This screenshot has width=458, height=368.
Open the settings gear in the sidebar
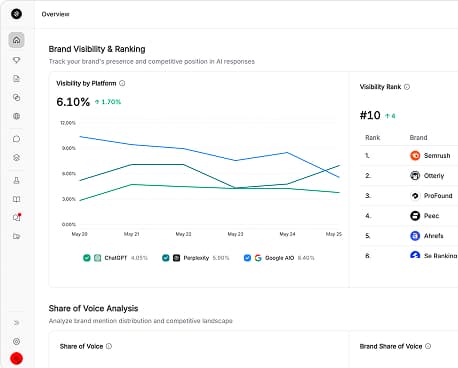tap(16, 341)
